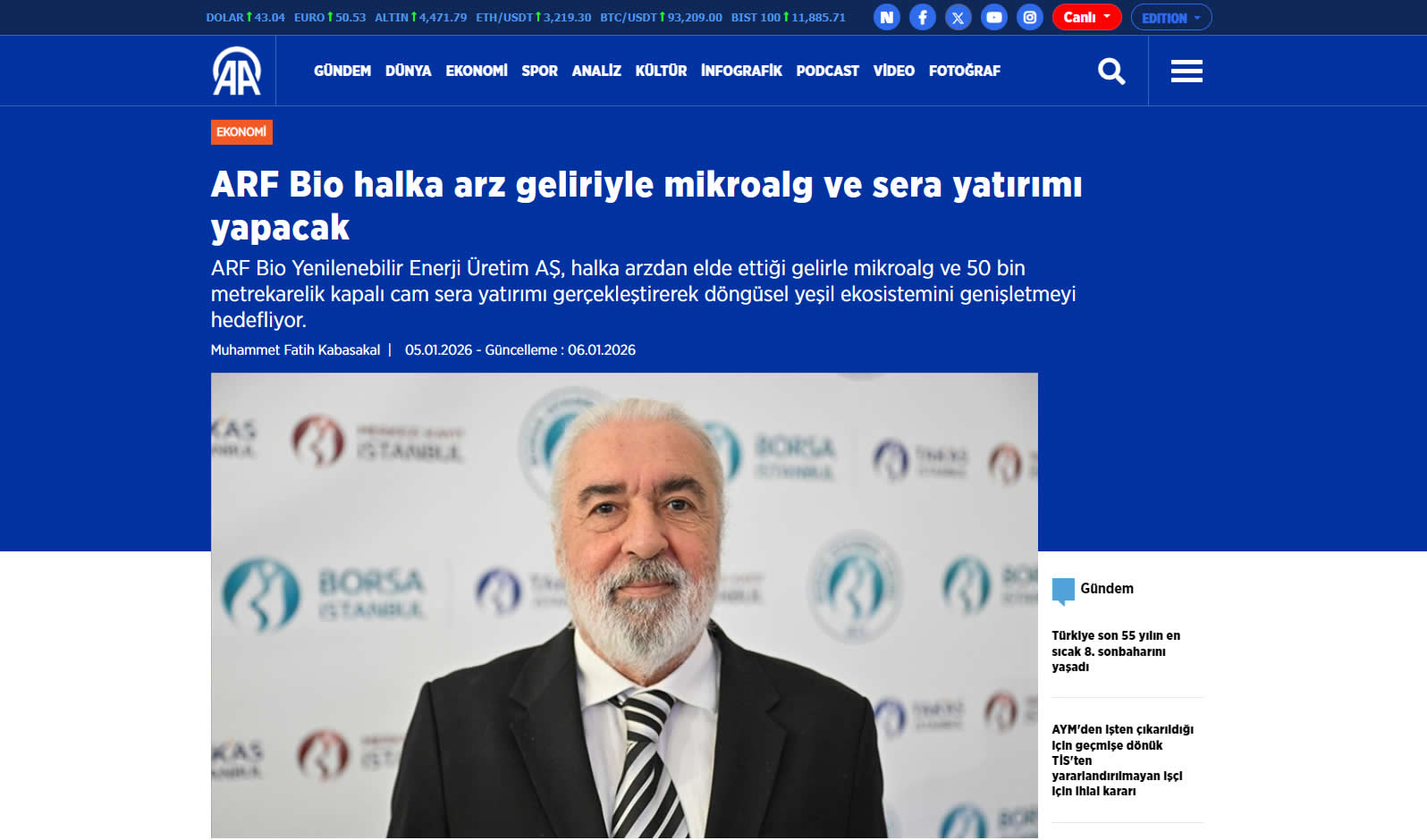This screenshot has width=1427, height=840.
Task: Click the AA logo home icon
Action: (237, 71)
